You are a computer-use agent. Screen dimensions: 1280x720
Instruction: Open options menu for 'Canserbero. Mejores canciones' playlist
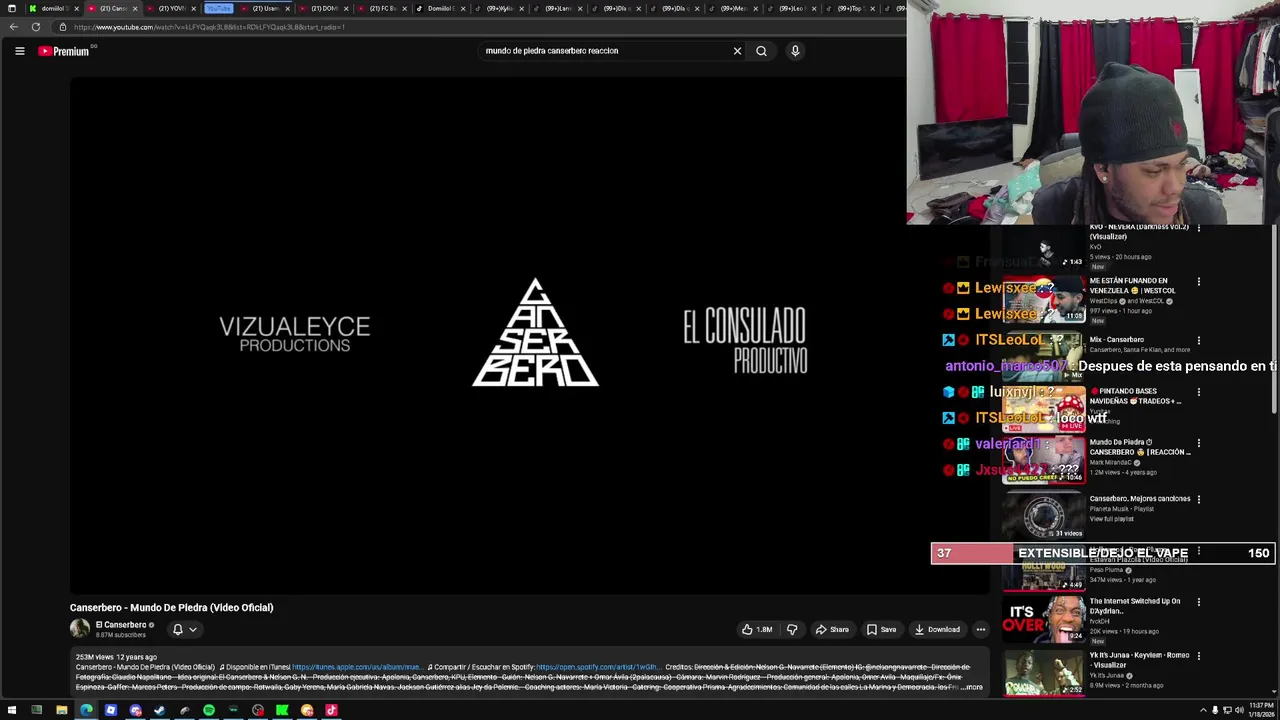1198,499
